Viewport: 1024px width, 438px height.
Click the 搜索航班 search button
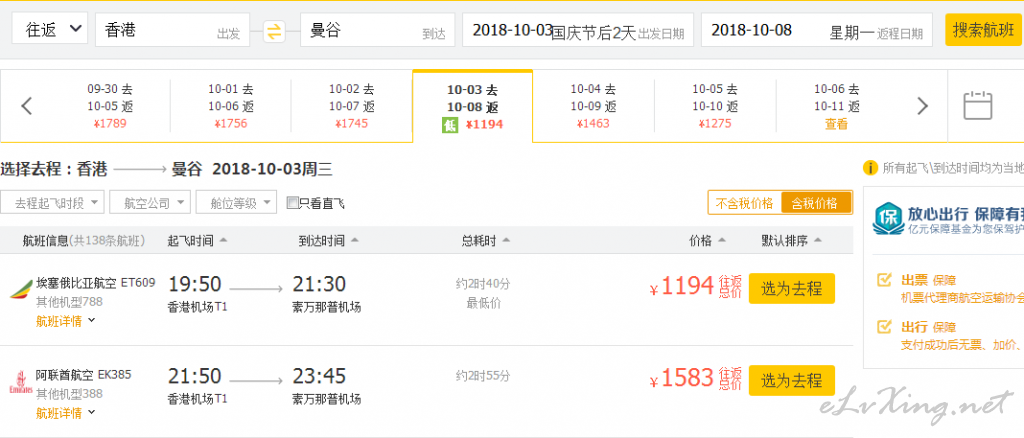[983, 30]
